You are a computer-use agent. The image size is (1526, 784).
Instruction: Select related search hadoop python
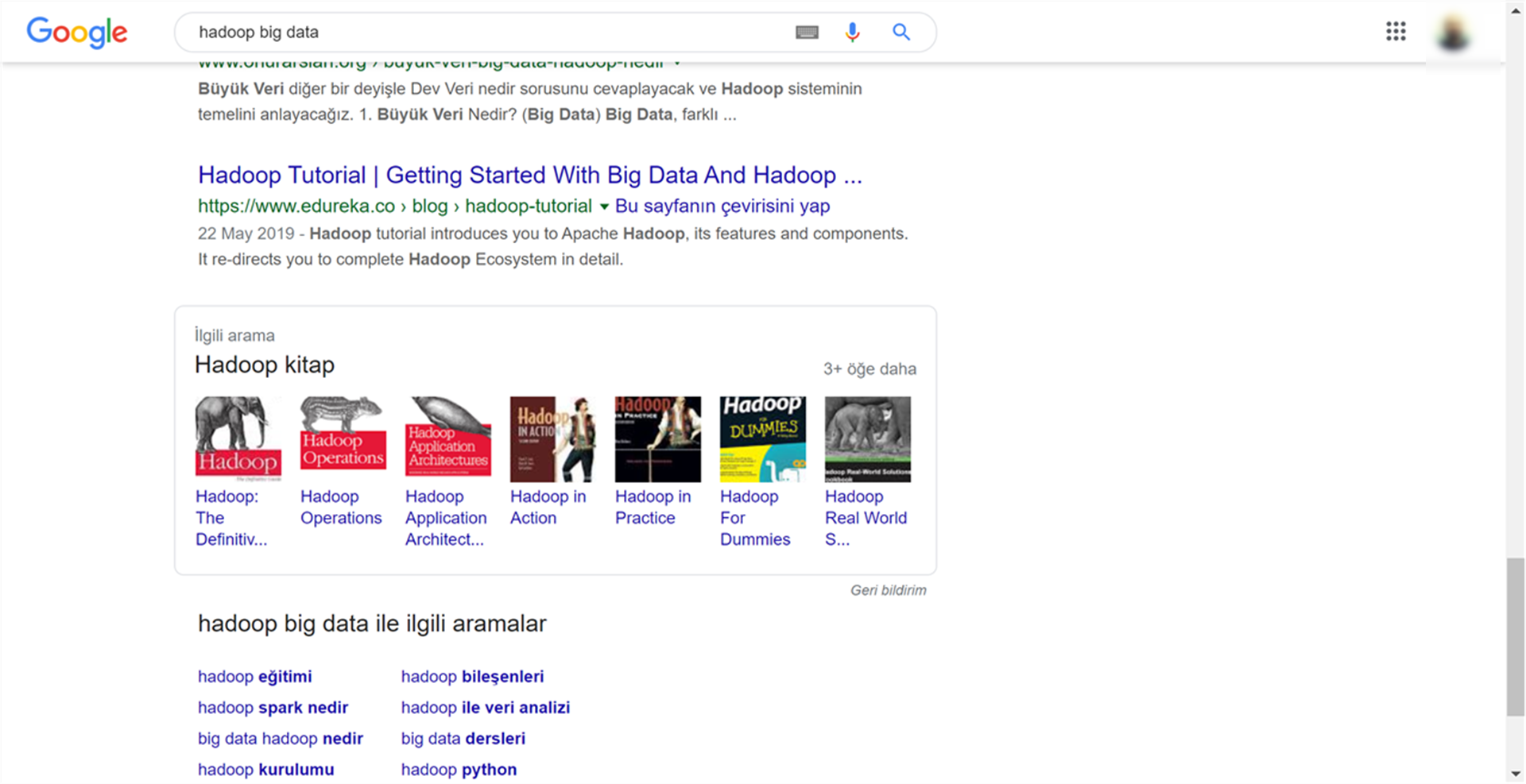tap(459, 770)
